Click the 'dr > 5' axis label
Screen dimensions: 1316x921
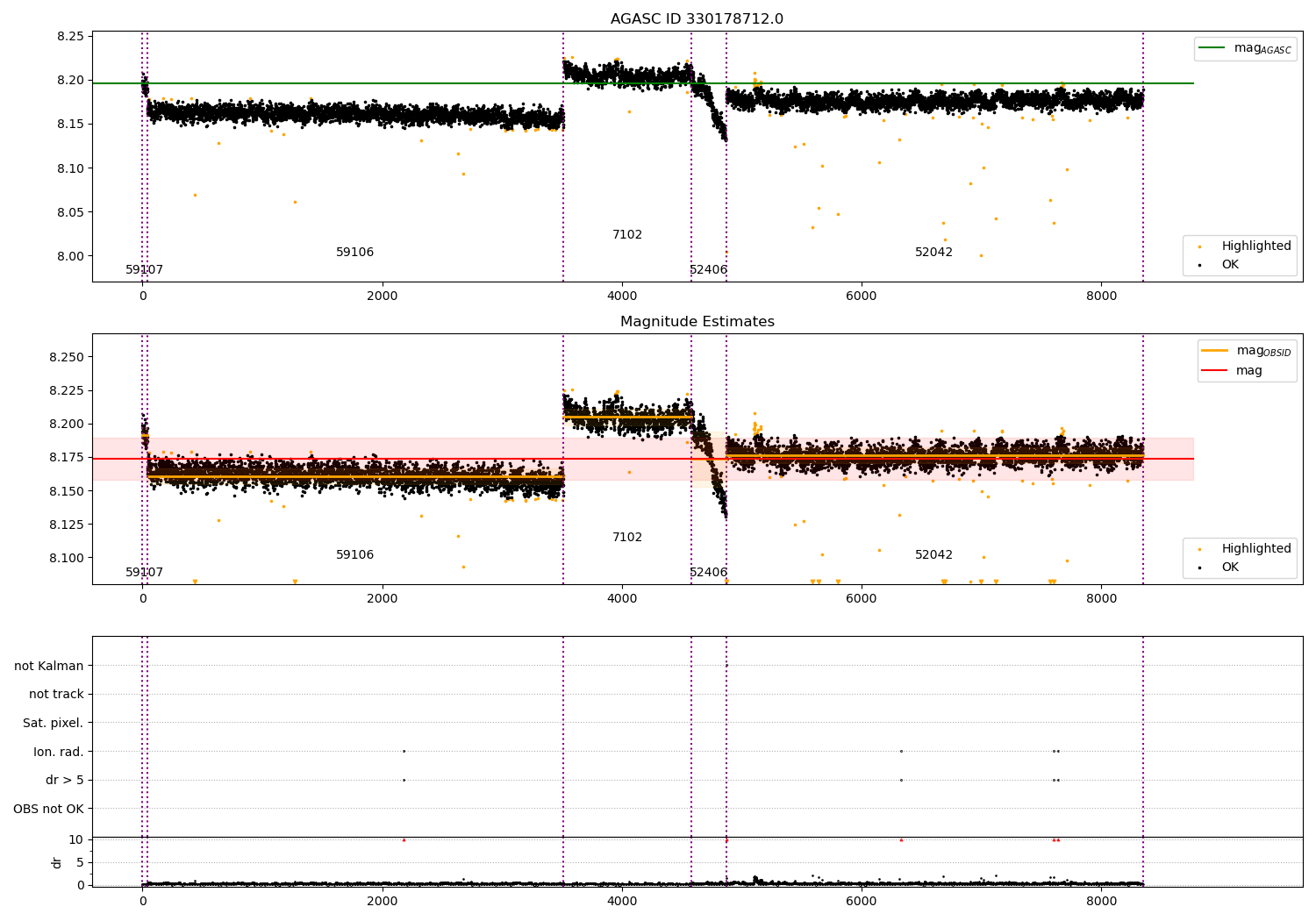pos(65,781)
